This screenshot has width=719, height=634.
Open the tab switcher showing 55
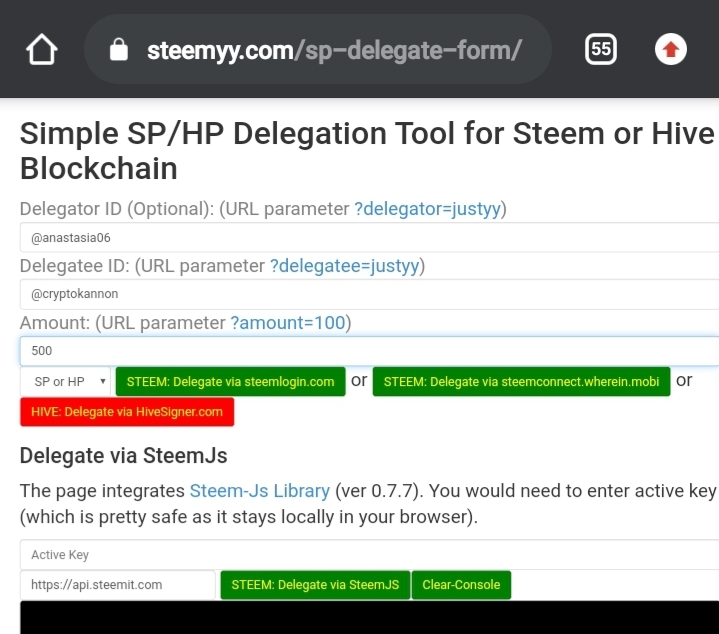[600, 49]
